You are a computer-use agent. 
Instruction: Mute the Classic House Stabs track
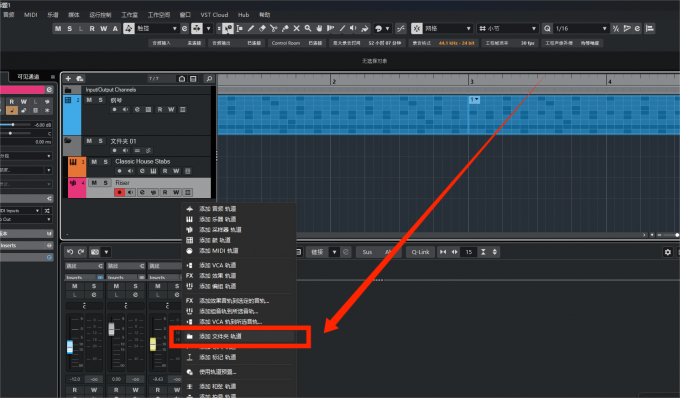click(94, 161)
